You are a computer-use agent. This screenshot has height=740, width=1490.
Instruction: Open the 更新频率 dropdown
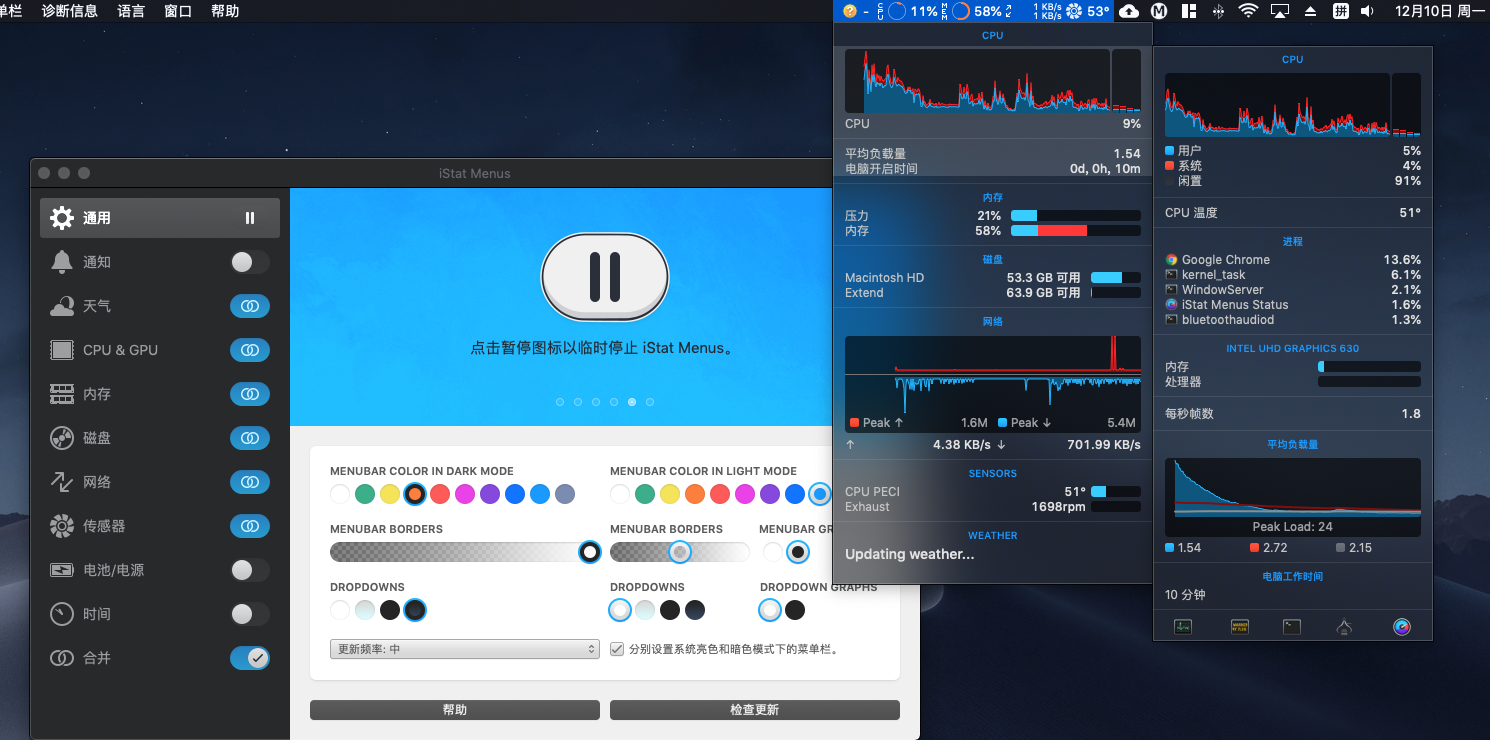(465, 649)
